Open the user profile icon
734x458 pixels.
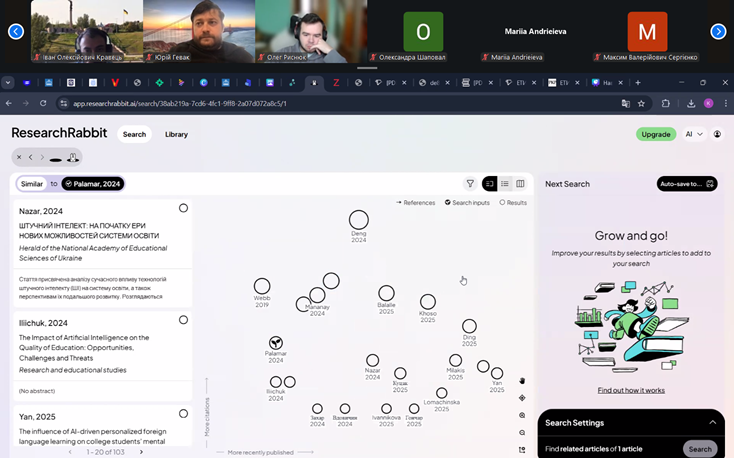click(717, 134)
